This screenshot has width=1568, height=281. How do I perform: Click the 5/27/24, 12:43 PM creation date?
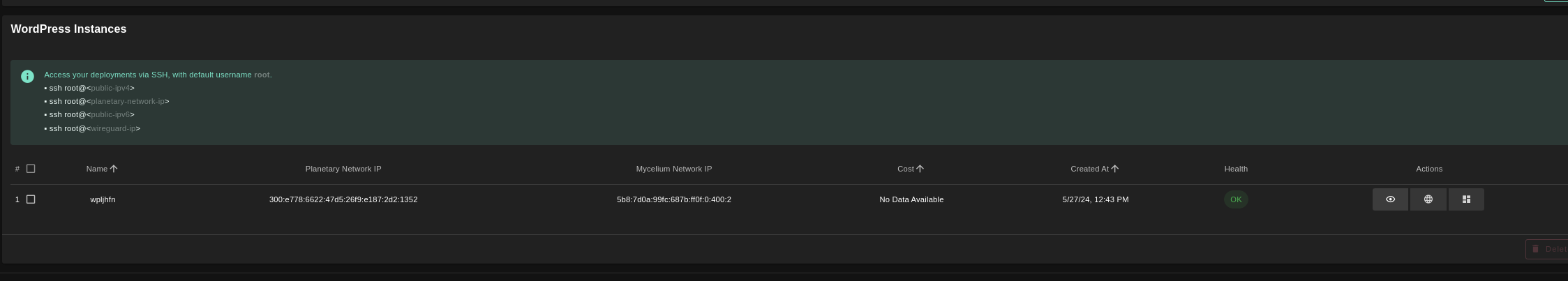tap(1095, 199)
